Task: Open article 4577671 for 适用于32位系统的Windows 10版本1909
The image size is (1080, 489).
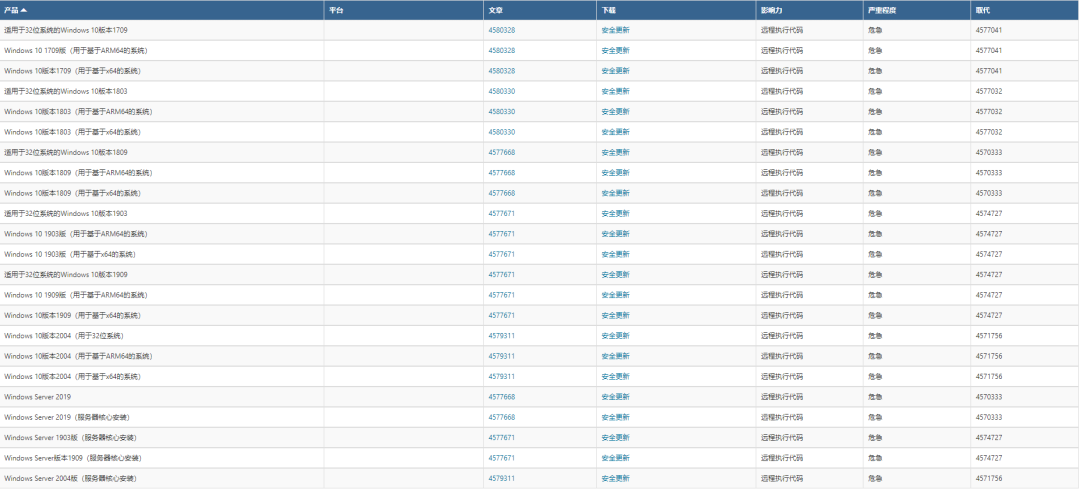Action: tap(501, 274)
